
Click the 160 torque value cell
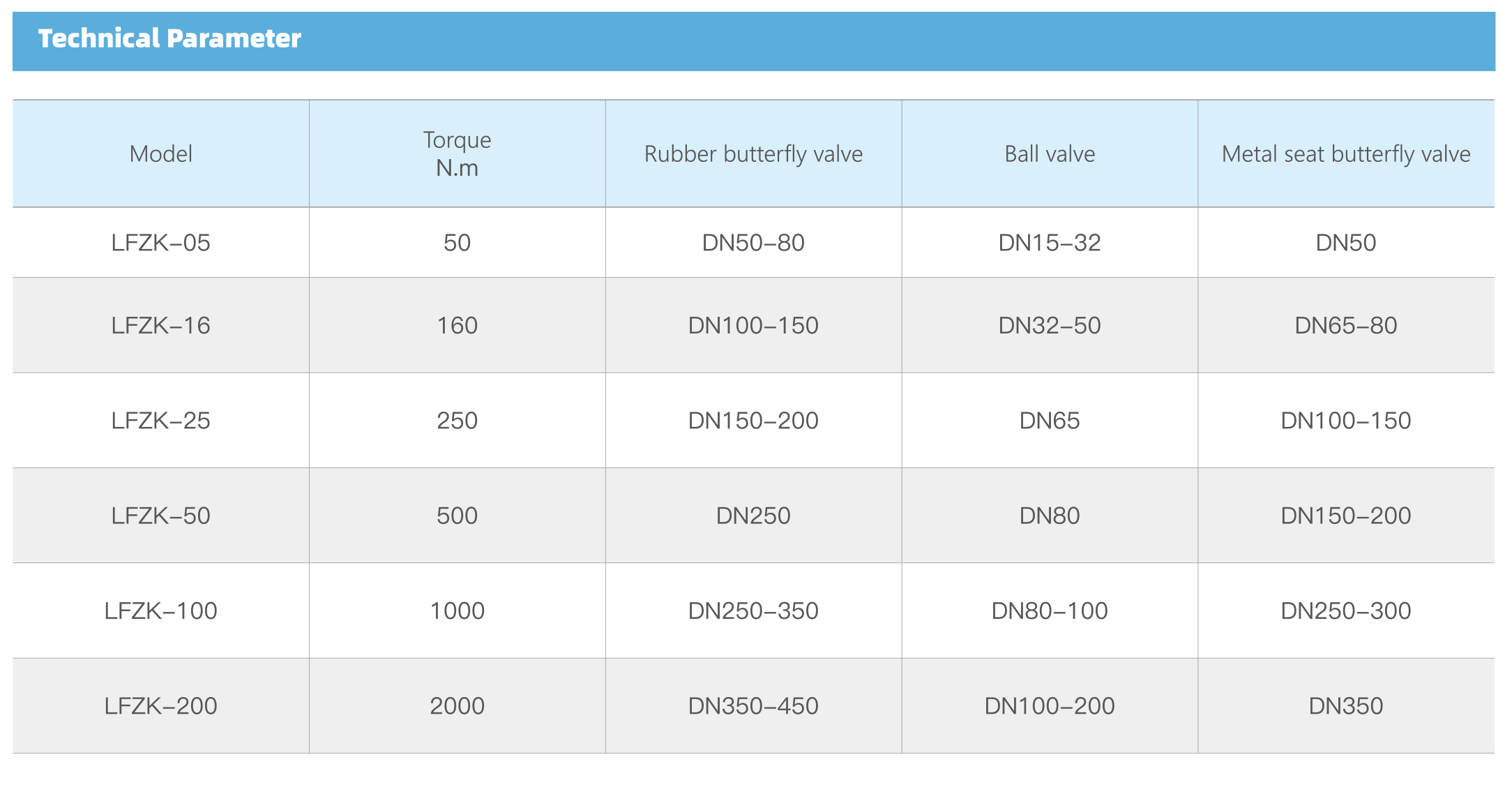[457, 326]
